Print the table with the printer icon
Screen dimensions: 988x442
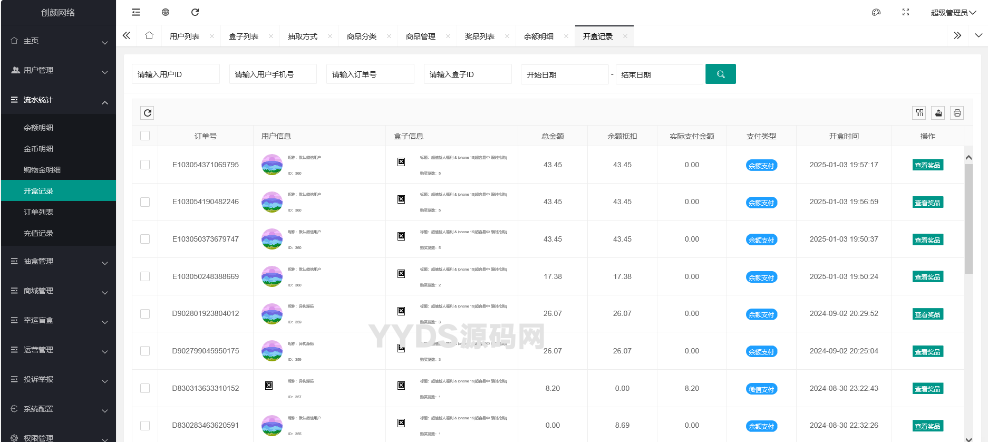(x=957, y=113)
